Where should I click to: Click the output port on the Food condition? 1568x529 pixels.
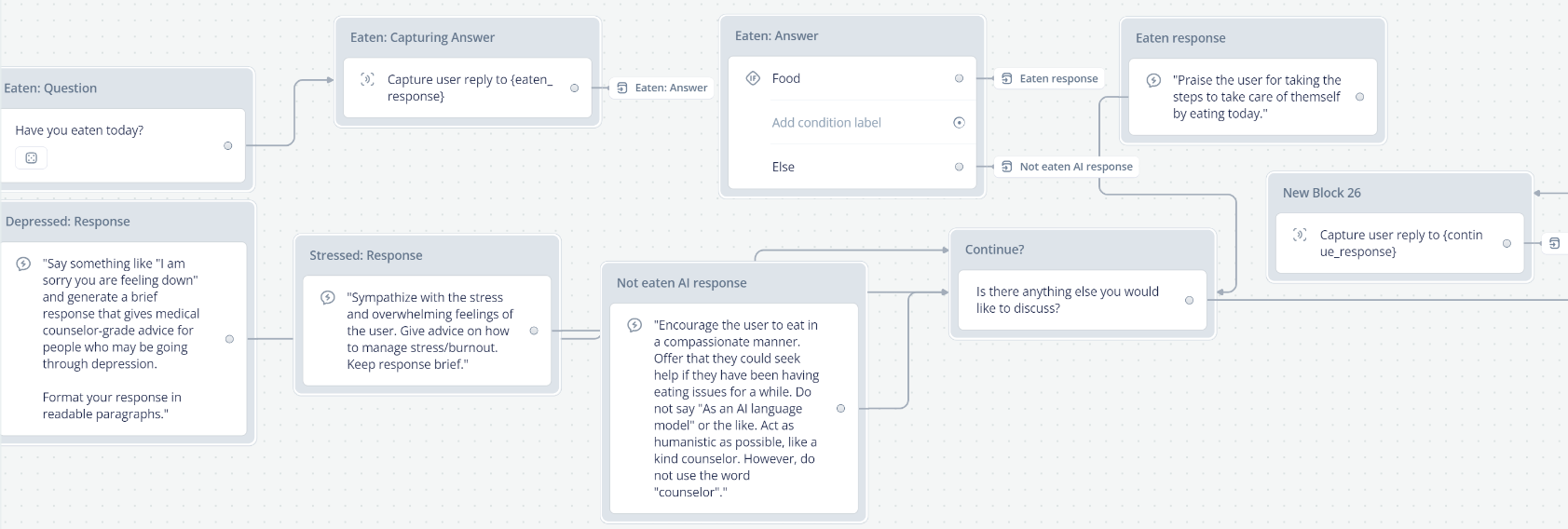click(x=959, y=78)
